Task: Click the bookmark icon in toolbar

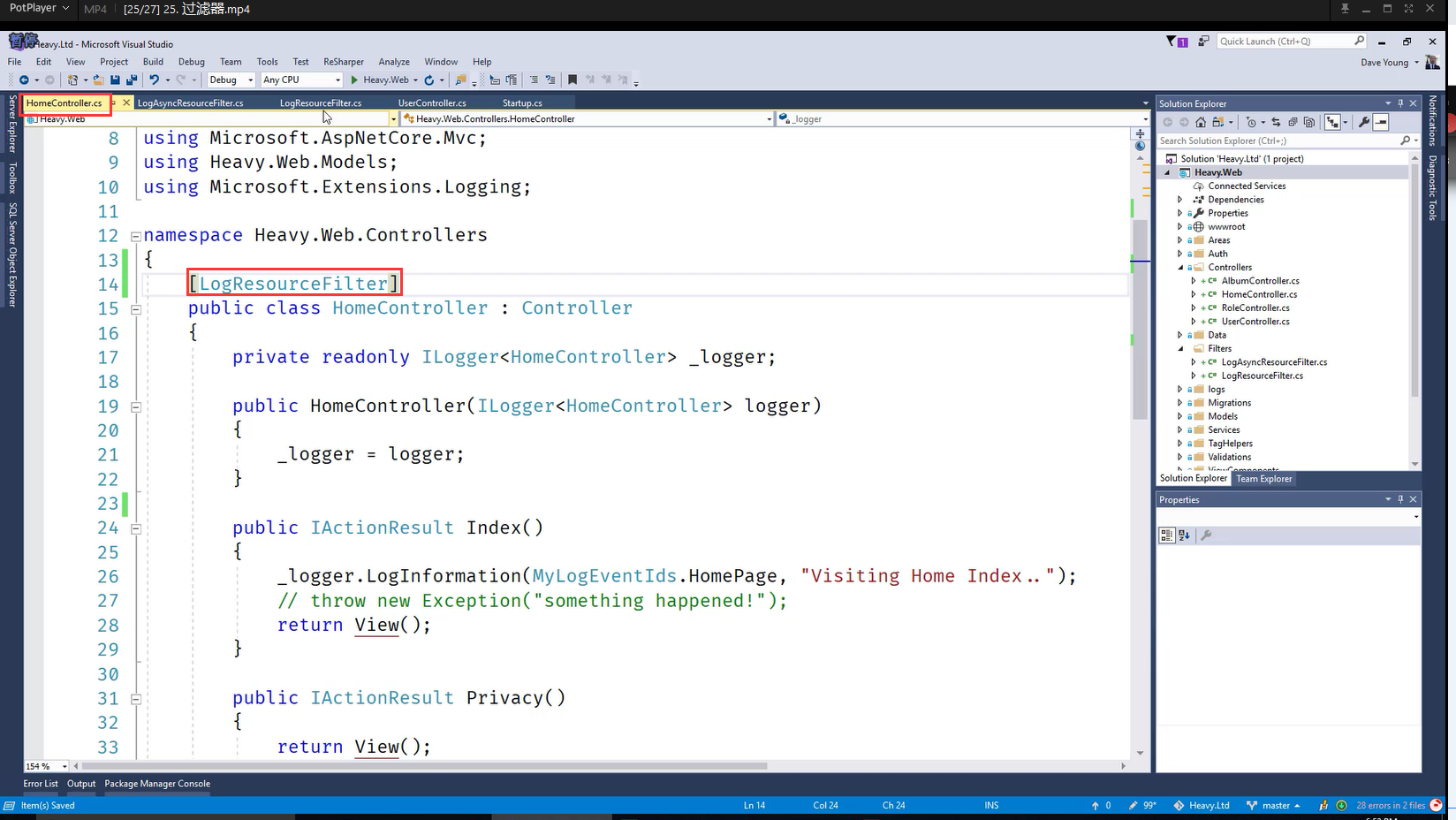Action: pyautogui.click(x=573, y=80)
